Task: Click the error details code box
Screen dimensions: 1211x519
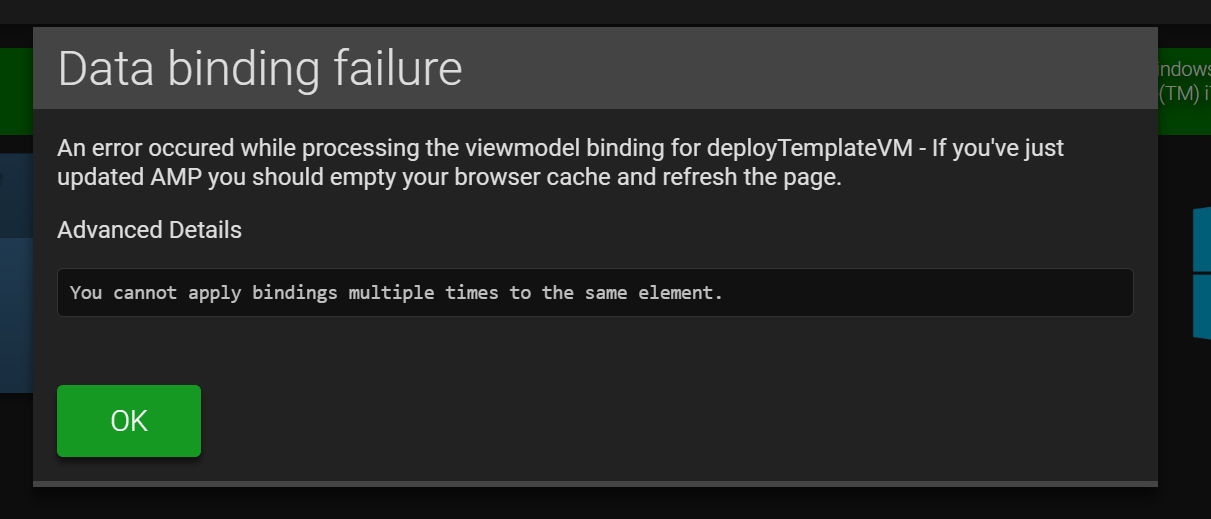Action: tap(595, 293)
